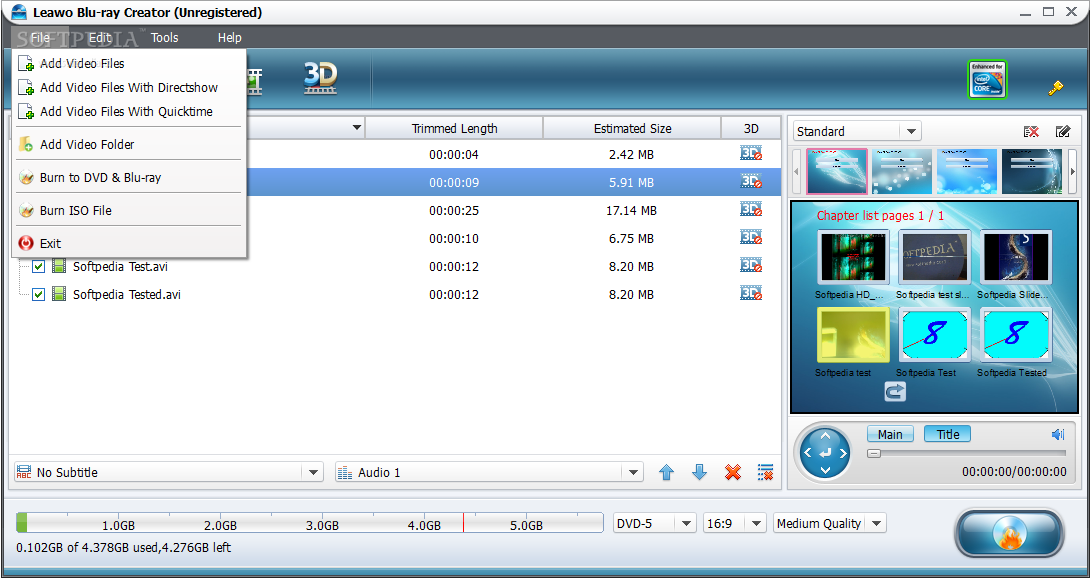Toggle checkbox for Softpedia Test.avi
The image size is (1090, 578).
coord(38,266)
